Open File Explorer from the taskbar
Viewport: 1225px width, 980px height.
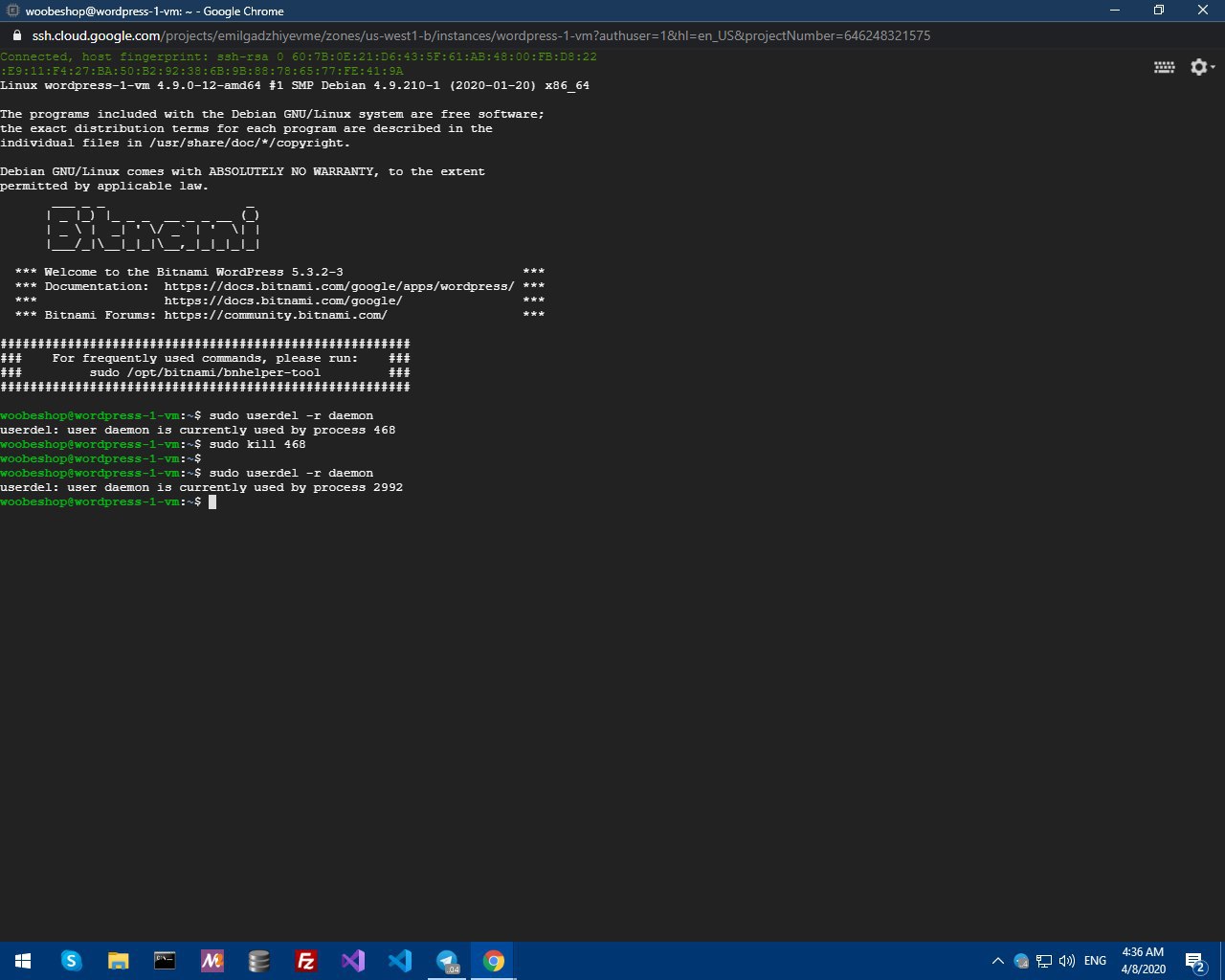118,961
